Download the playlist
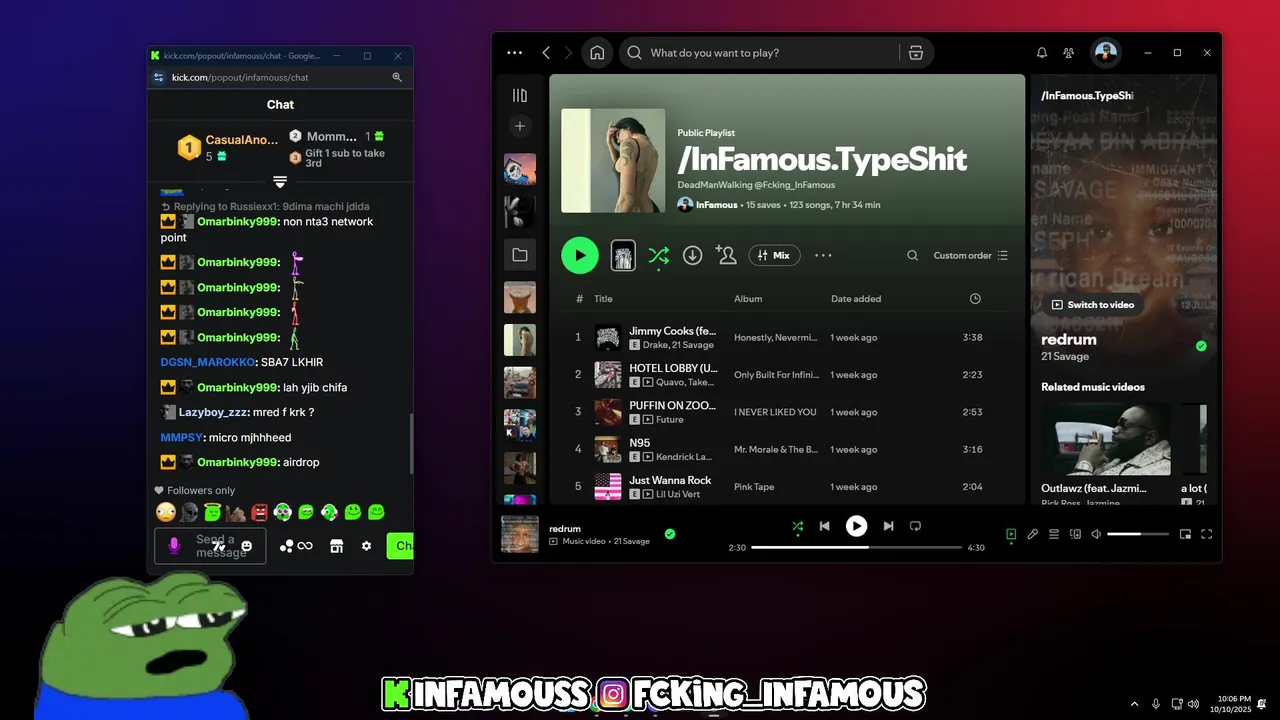The image size is (1280, 720). (692, 255)
